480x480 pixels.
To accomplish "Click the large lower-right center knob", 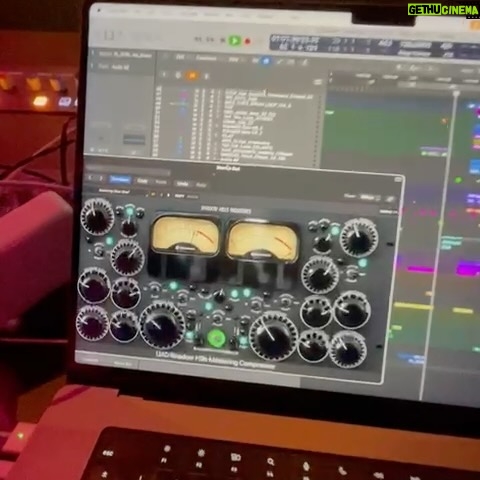I will coord(273,336).
